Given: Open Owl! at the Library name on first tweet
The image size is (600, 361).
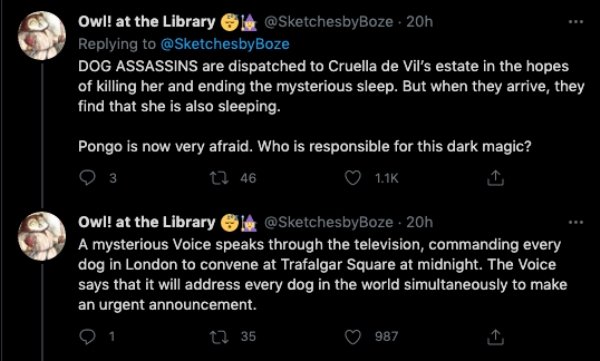Looking at the screenshot, I should click(x=147, y=22).
